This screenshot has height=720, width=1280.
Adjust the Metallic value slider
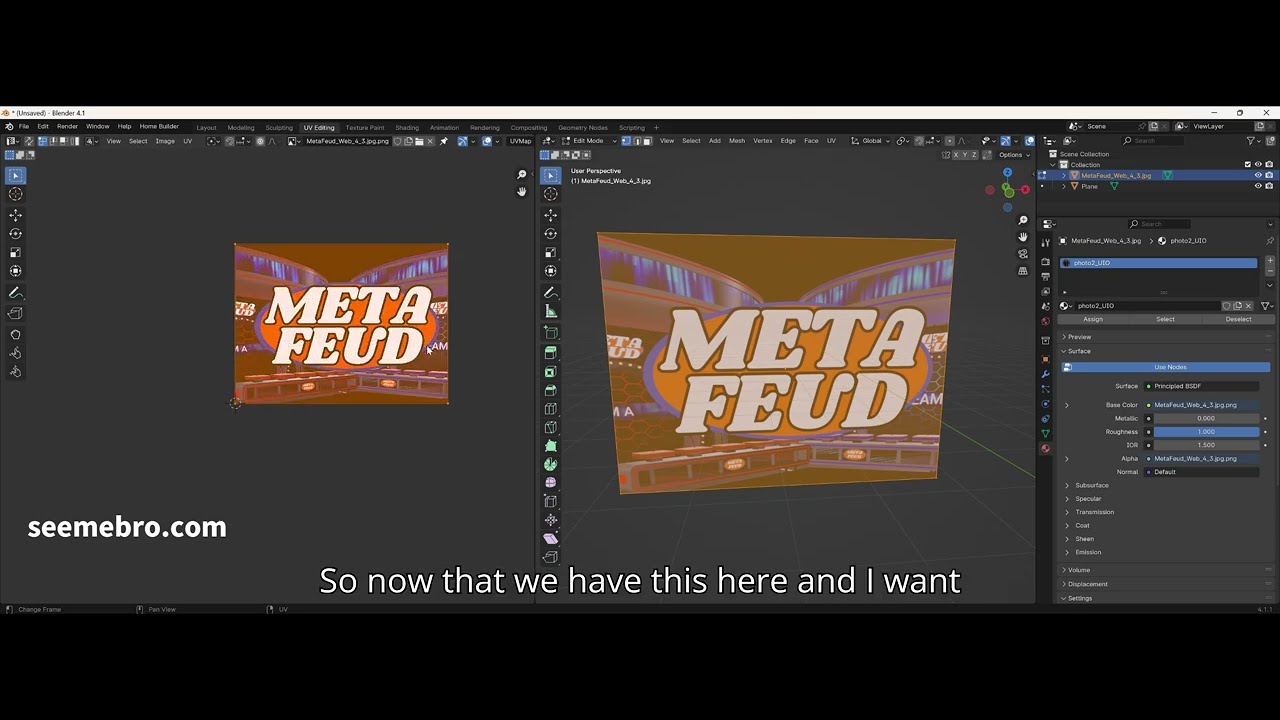[1206, 418]
